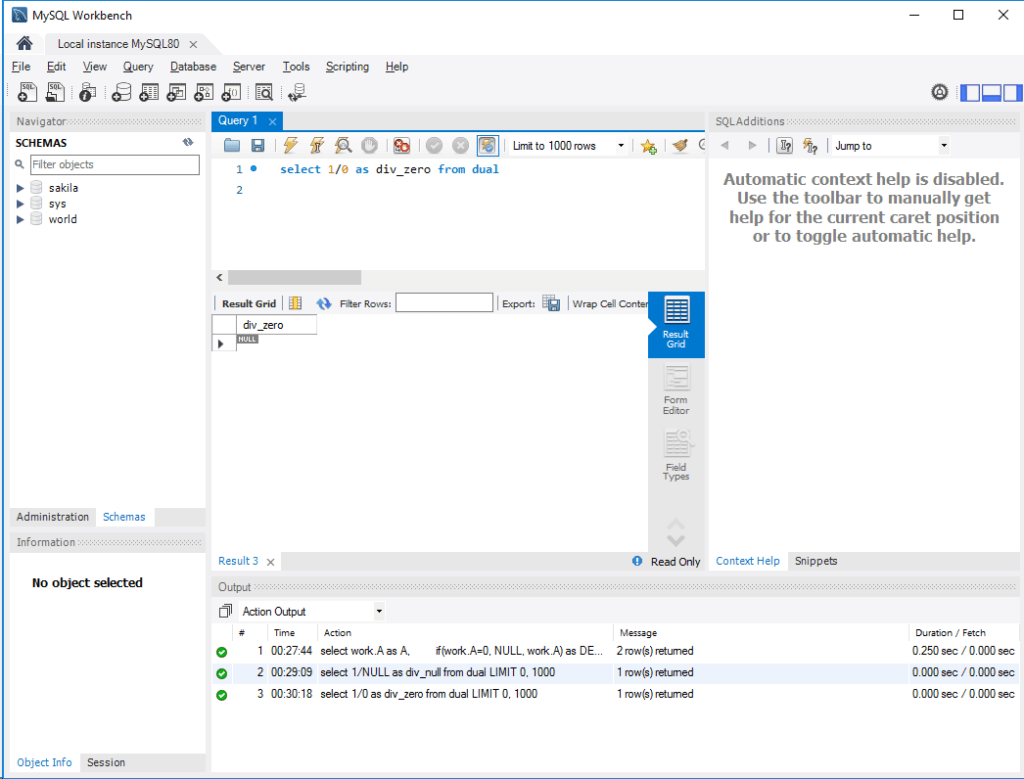
Task: Execute statement under cursor icon
Action: pos(317,146)
